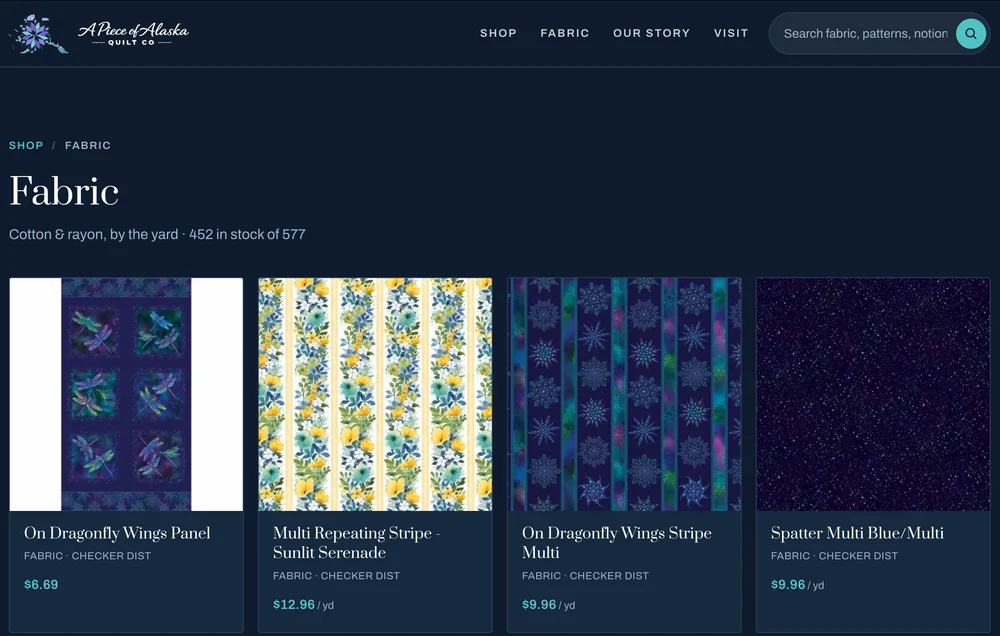Open On Dragonfly Wings Stripe Multi image
1000x636 pixels.
pos(624,394)
